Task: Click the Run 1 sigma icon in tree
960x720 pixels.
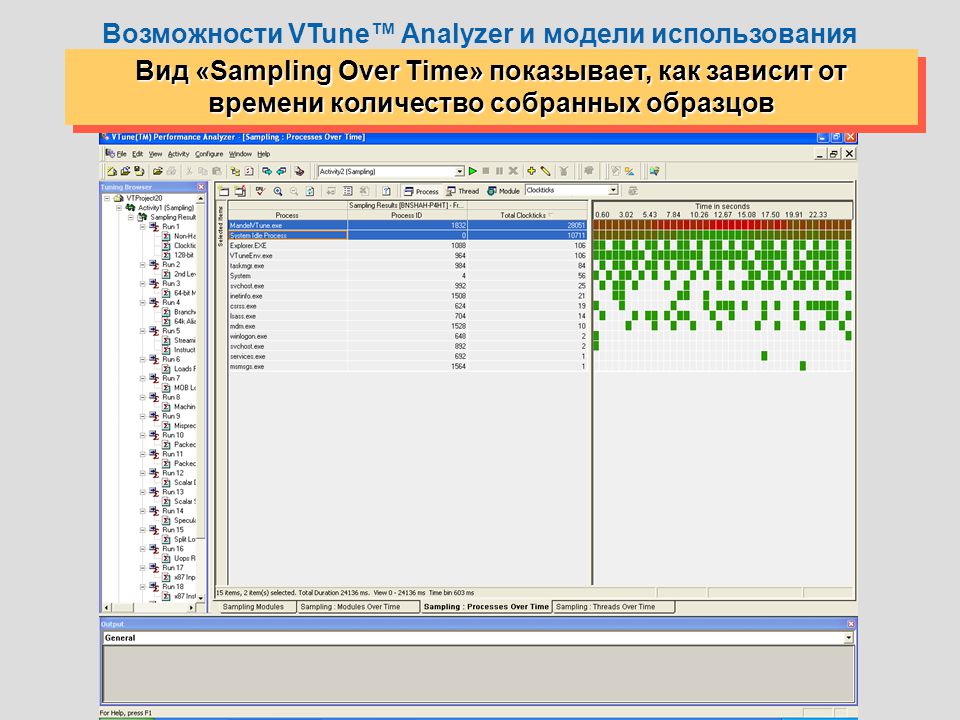Action: pos(154,227)
